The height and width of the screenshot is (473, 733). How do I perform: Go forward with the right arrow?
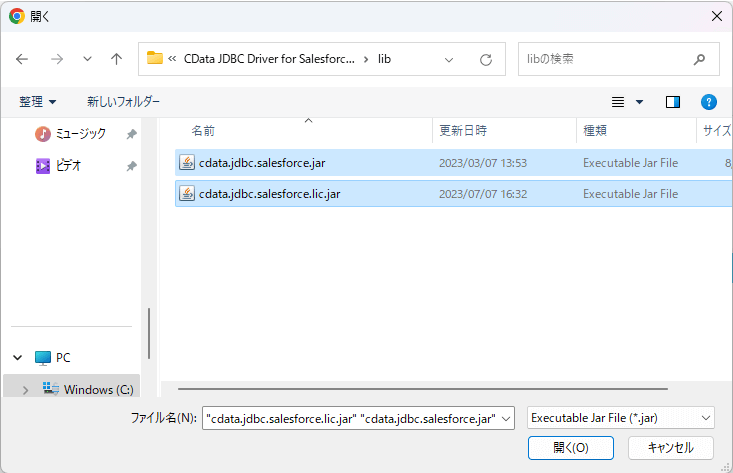tap(57, 59)
